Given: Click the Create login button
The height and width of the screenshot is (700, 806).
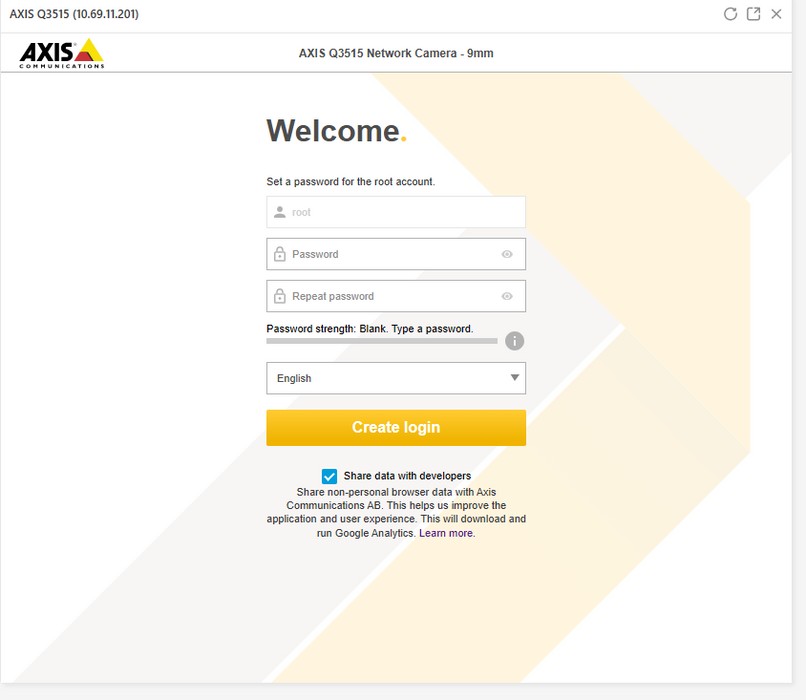Looking at the screenshot, I should (396, 428).
